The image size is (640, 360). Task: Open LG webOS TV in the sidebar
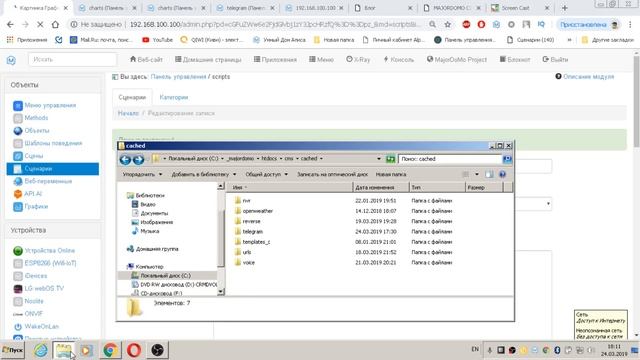pos(44,289)
